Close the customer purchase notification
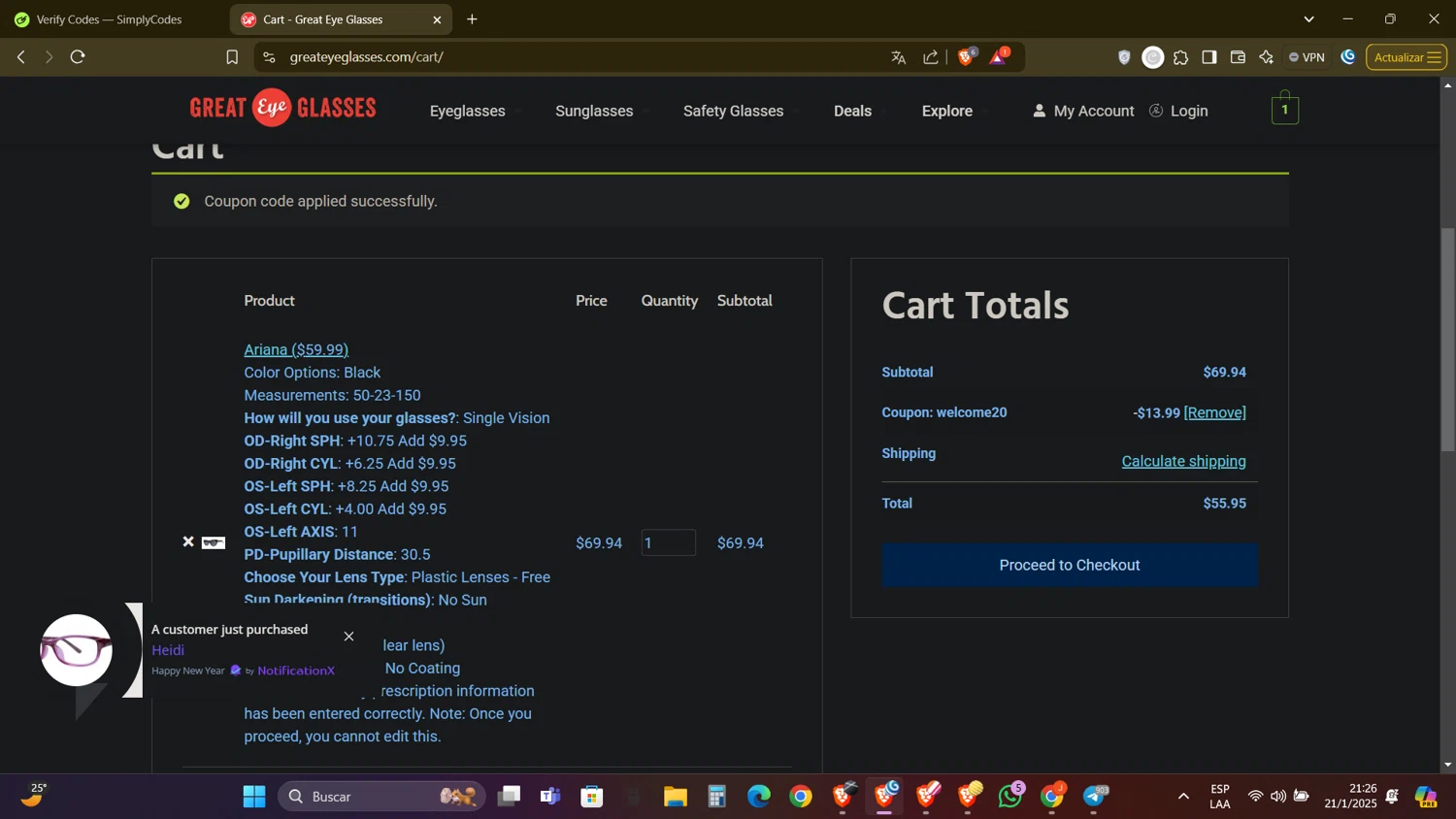The width and height of the screenshot is (1456, 819). click(x=349, y=637)
